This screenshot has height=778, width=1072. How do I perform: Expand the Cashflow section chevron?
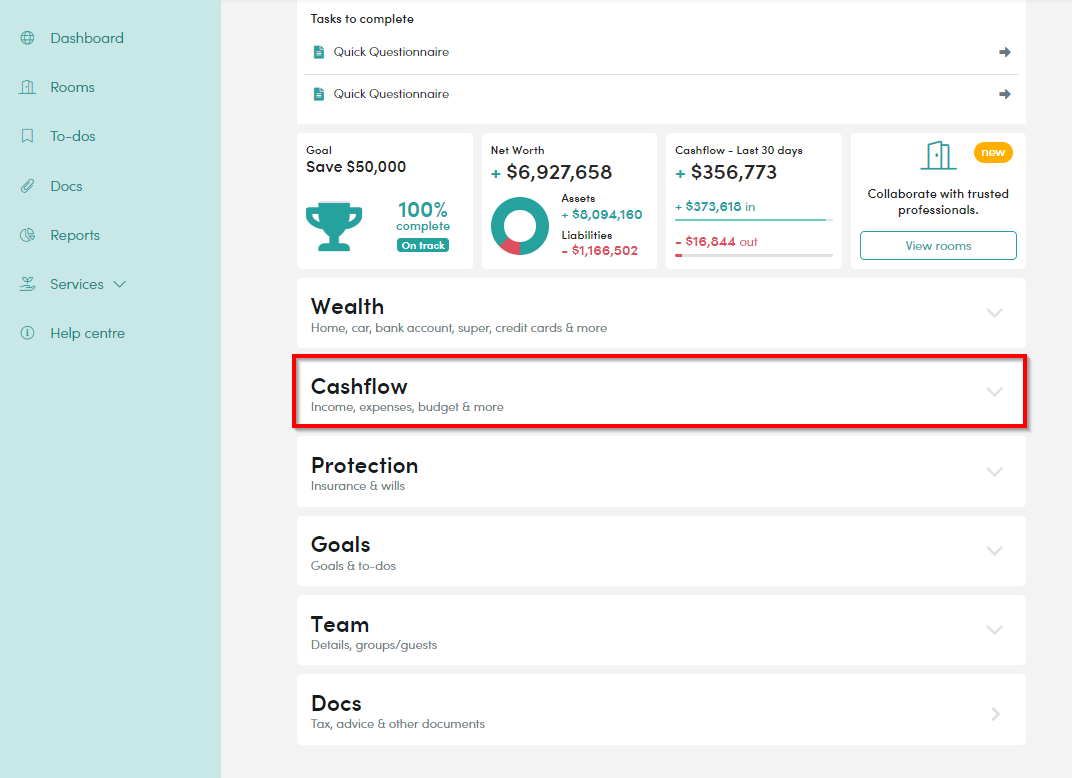995,392
